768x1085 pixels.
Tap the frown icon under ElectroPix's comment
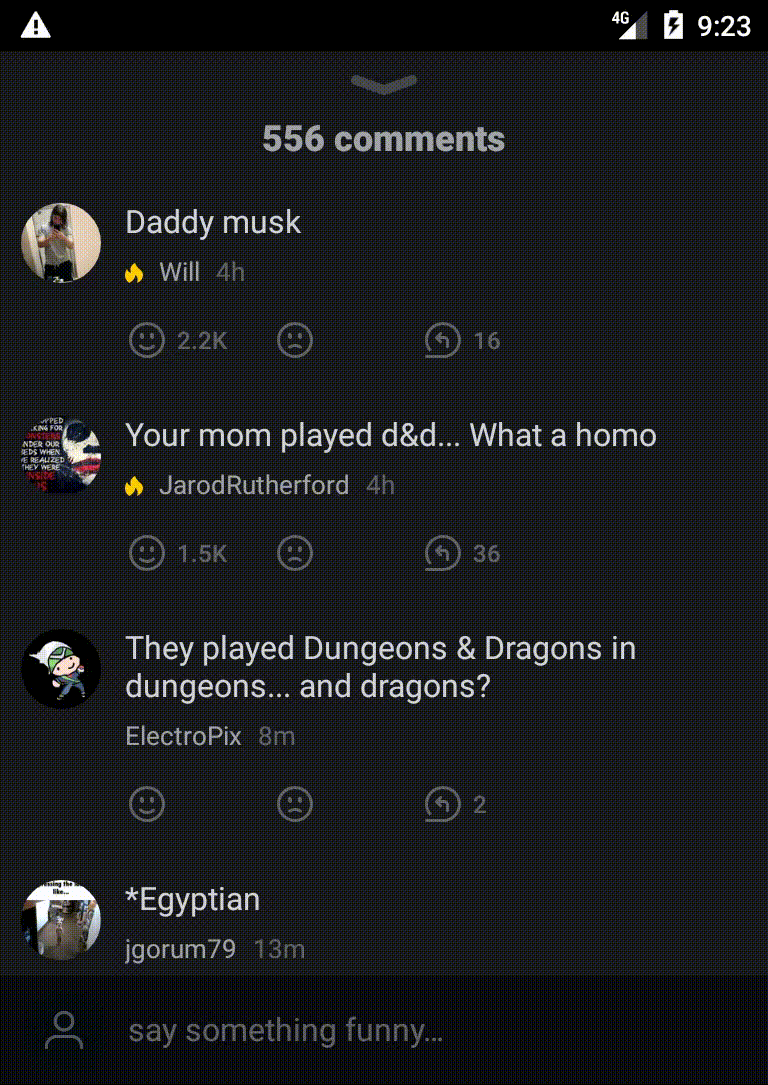click(x=295, y=804)
